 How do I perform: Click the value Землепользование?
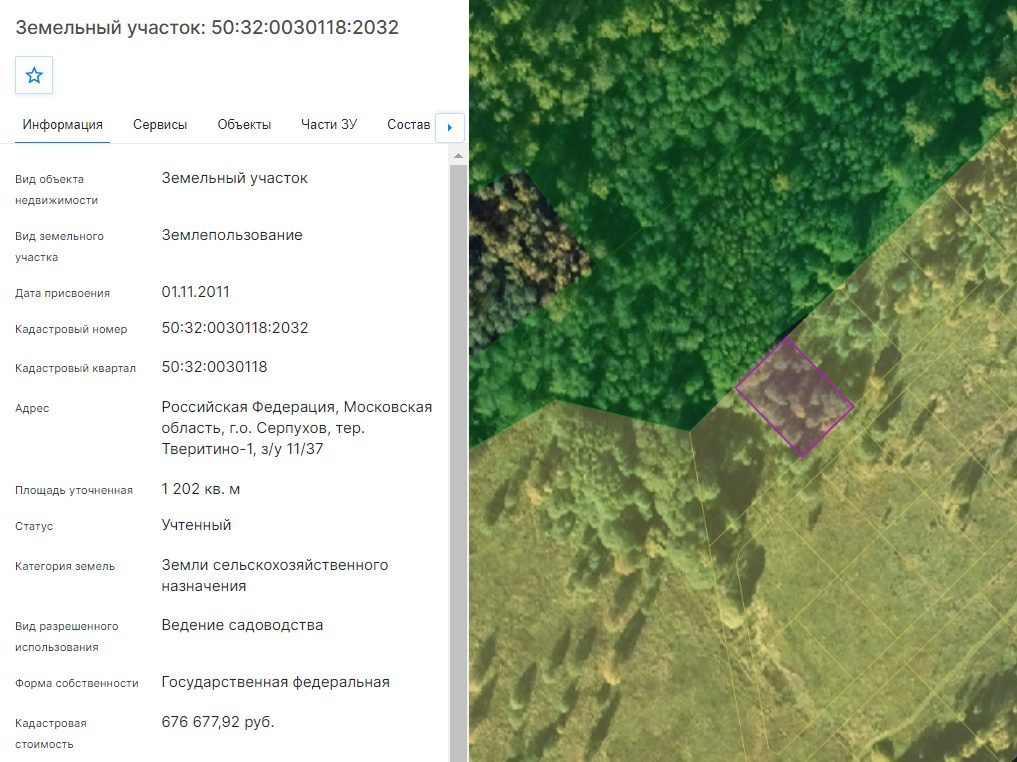(232, 235)
